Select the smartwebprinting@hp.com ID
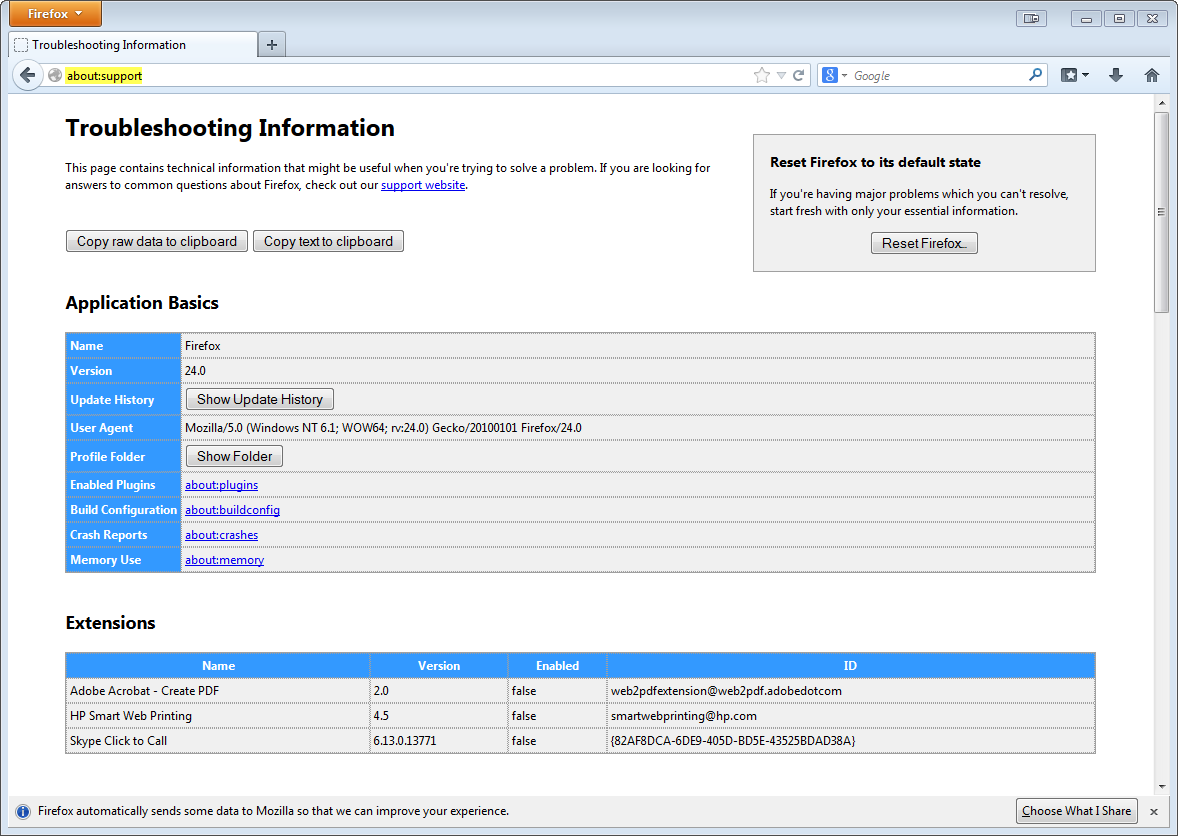The width and height of the screenshot is (1178, 836). tap(684, 716)
